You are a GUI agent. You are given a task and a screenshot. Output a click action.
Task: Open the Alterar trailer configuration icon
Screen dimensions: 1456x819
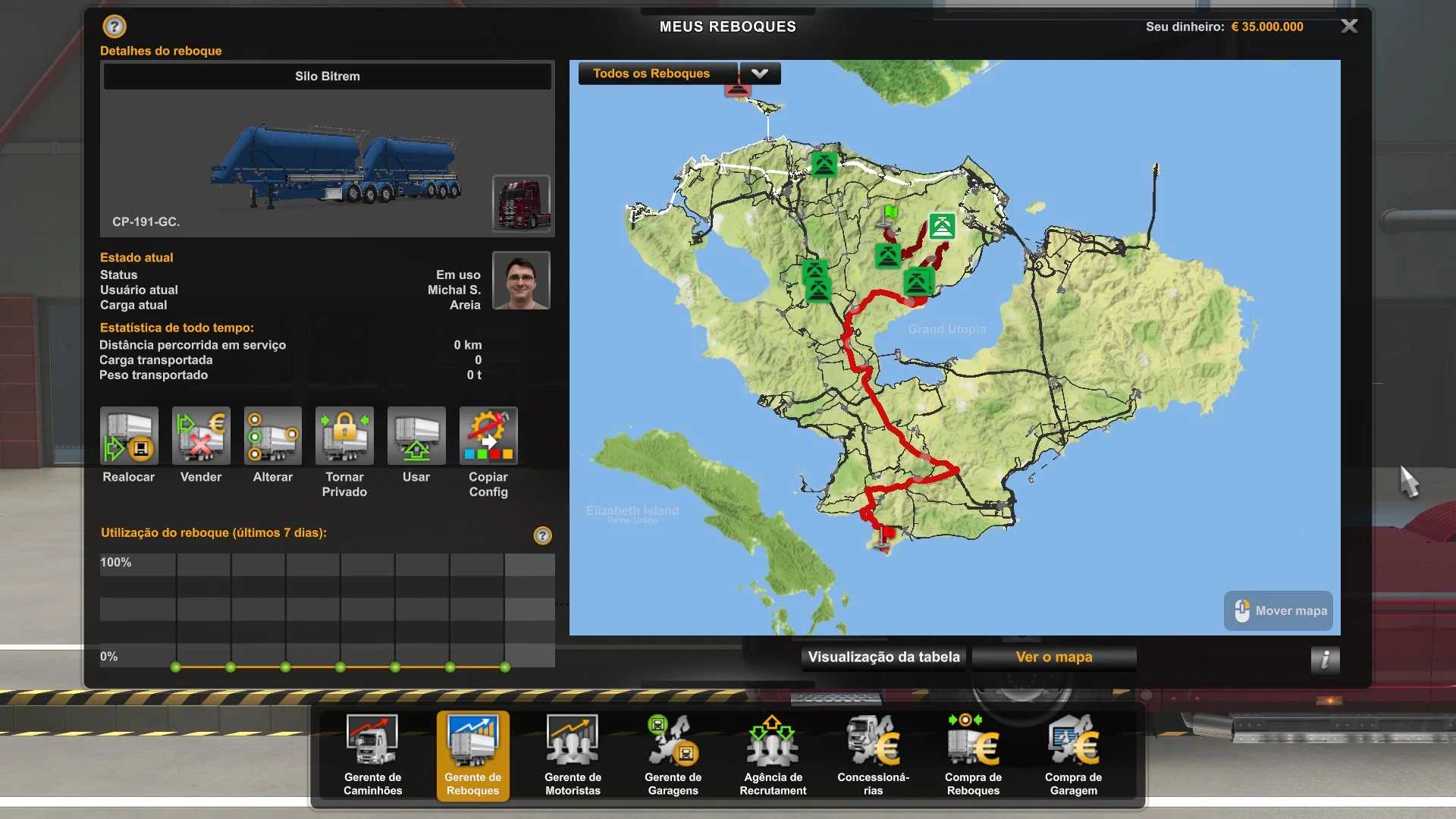(x=272, y=436)
